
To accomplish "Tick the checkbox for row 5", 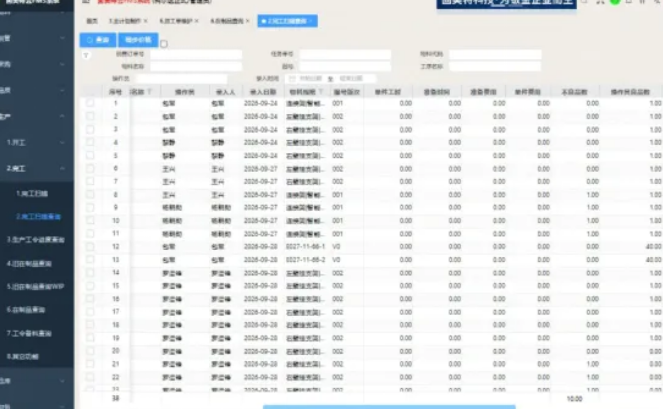I will pos(90,155).
